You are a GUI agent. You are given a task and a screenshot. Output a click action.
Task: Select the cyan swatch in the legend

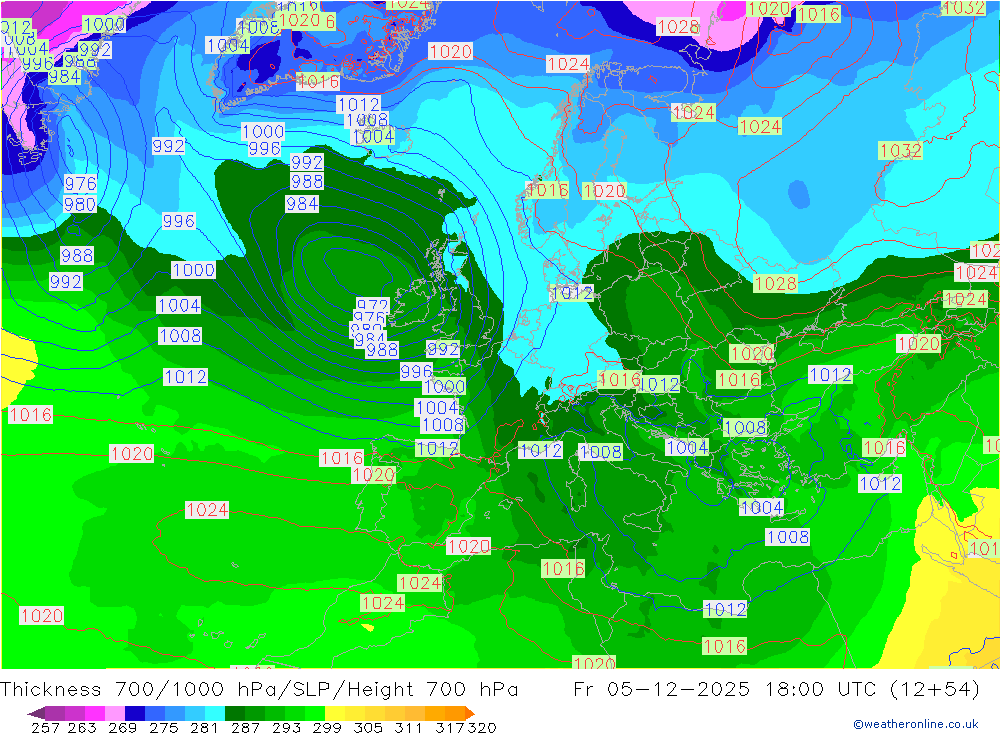click(215, 713)
